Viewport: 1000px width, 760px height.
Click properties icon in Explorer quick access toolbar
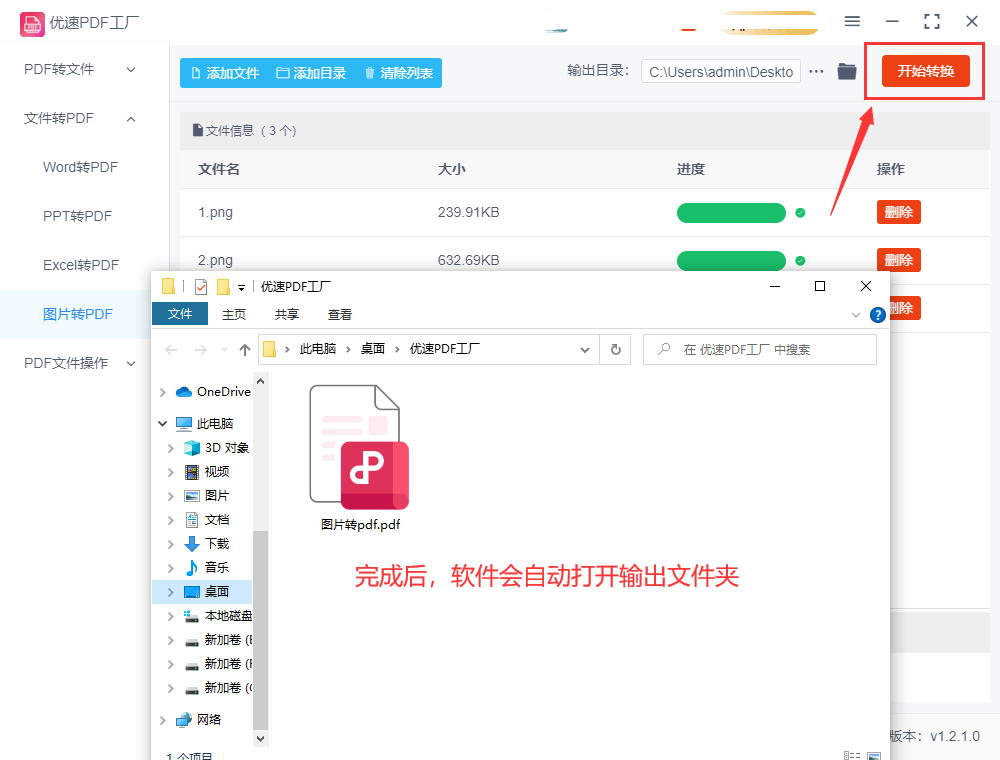tap(201, 287)
